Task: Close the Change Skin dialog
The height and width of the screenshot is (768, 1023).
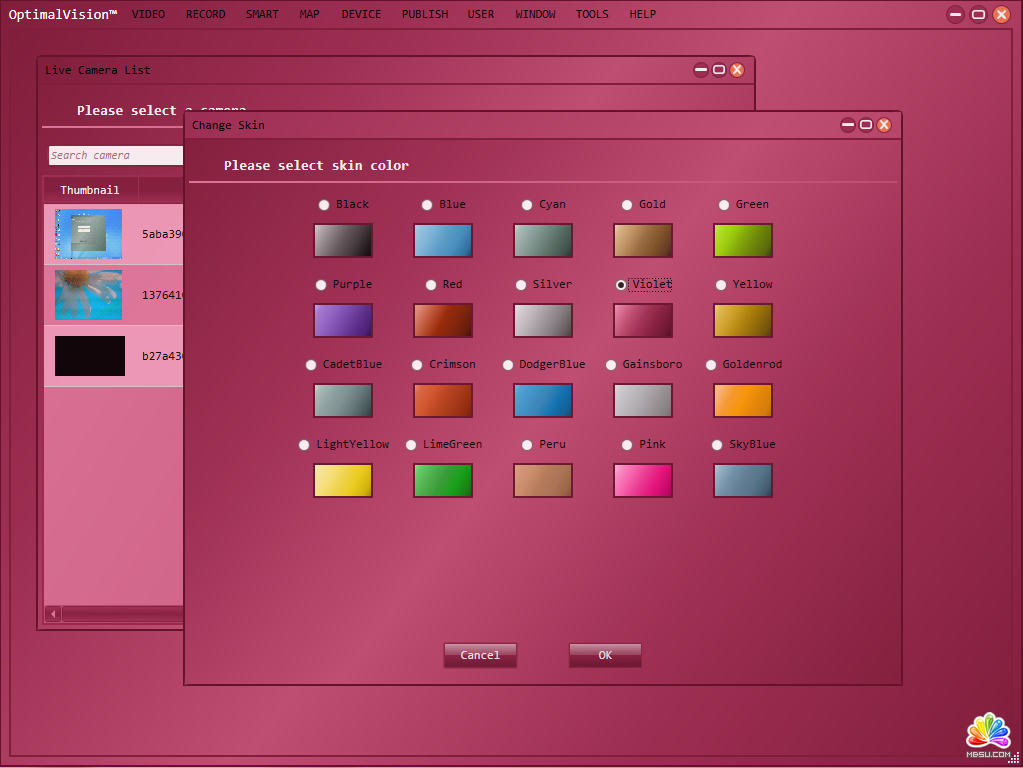Action: pyautogui.click(x=885, y=125)
